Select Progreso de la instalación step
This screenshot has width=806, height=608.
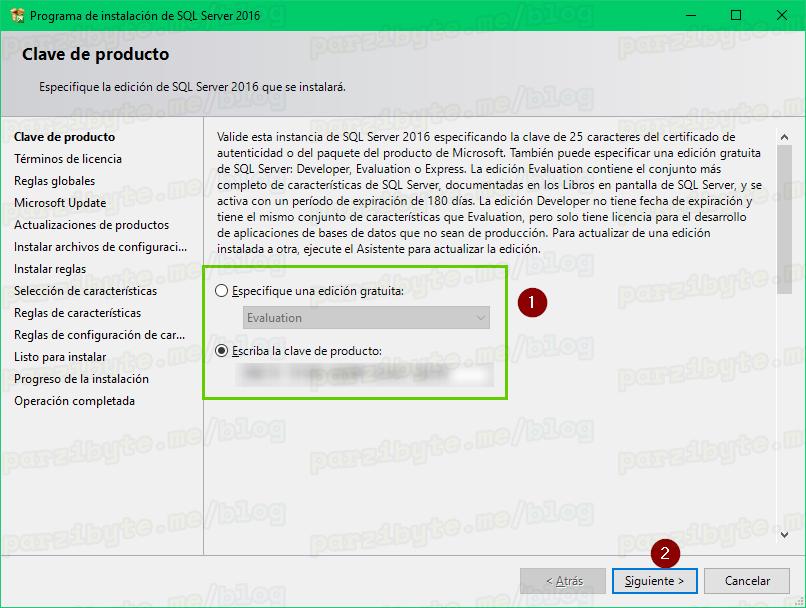click(81, 379)
